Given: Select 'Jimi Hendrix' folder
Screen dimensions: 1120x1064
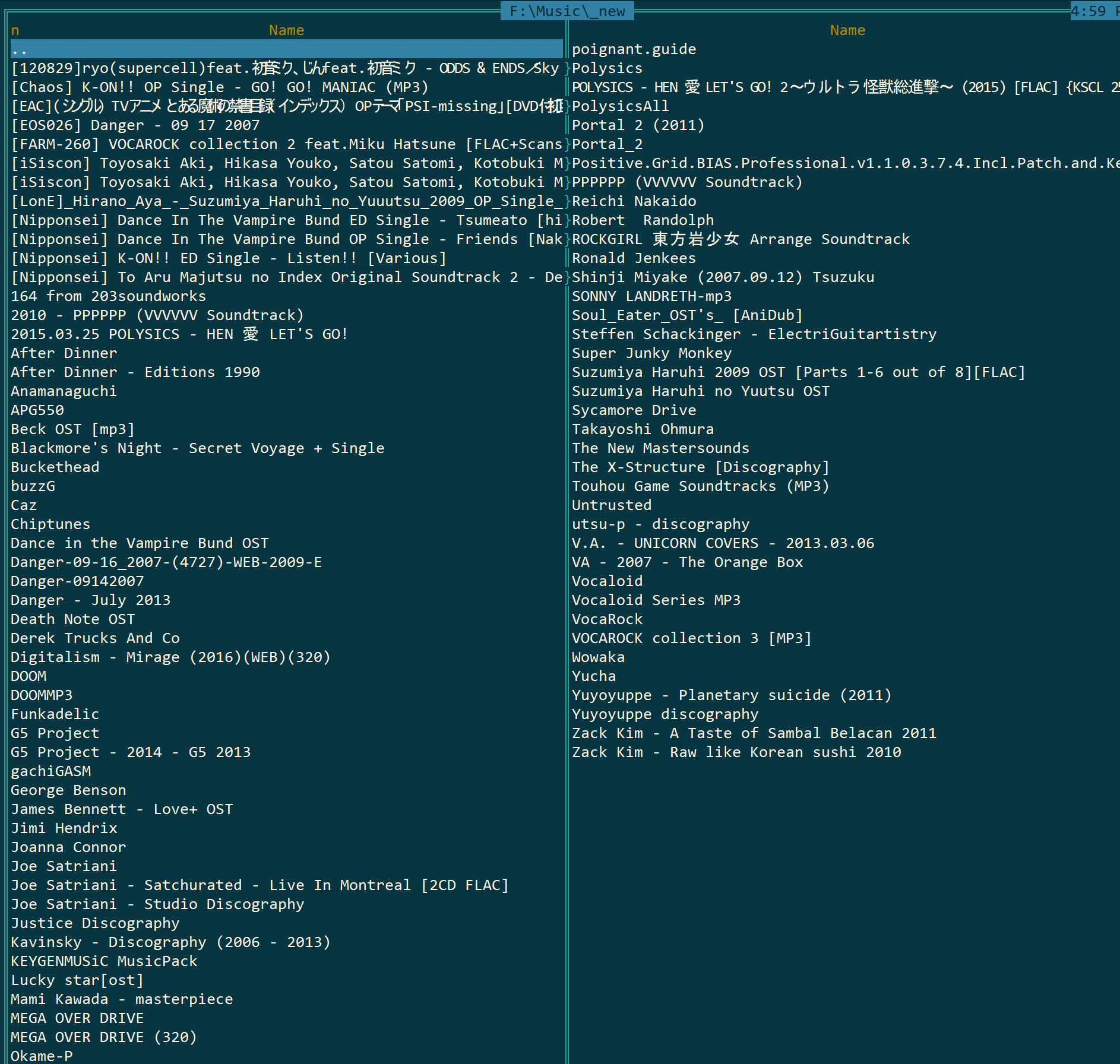Looking at the screenshot, I should point(64,828).
